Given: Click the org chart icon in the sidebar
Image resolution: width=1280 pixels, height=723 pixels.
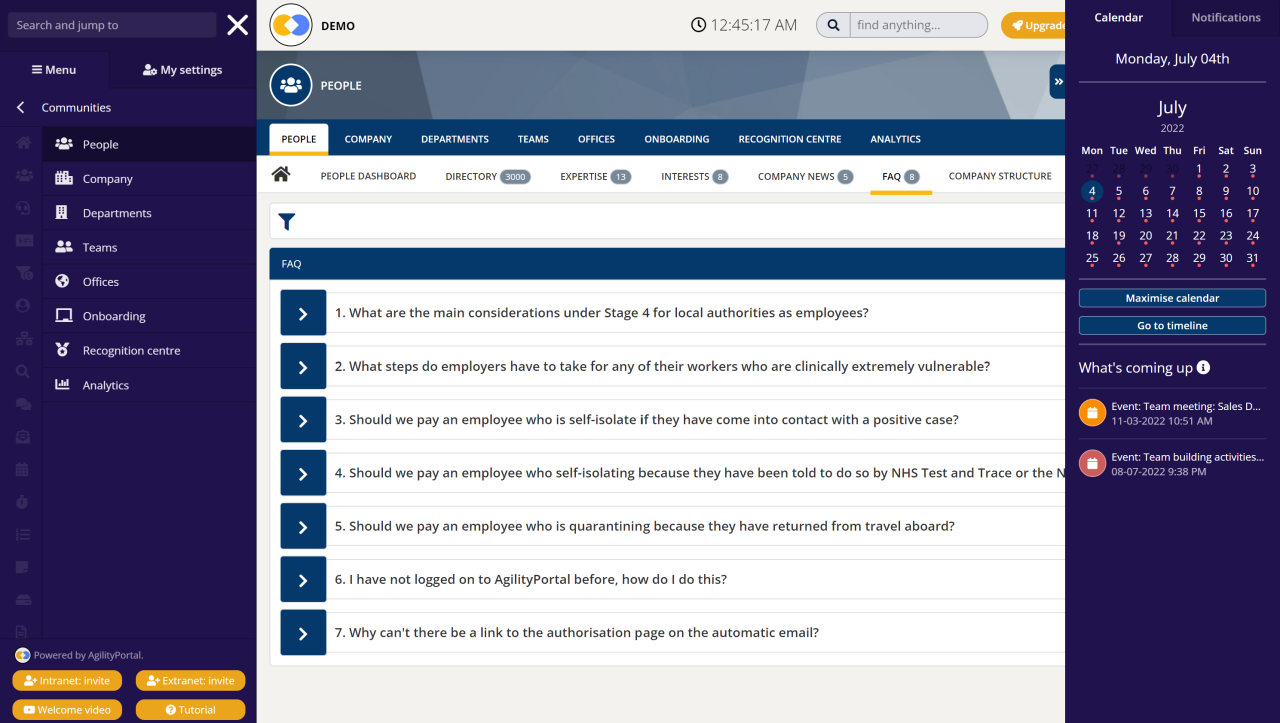Looking at the screenshot, I should [x=22, y=336].
